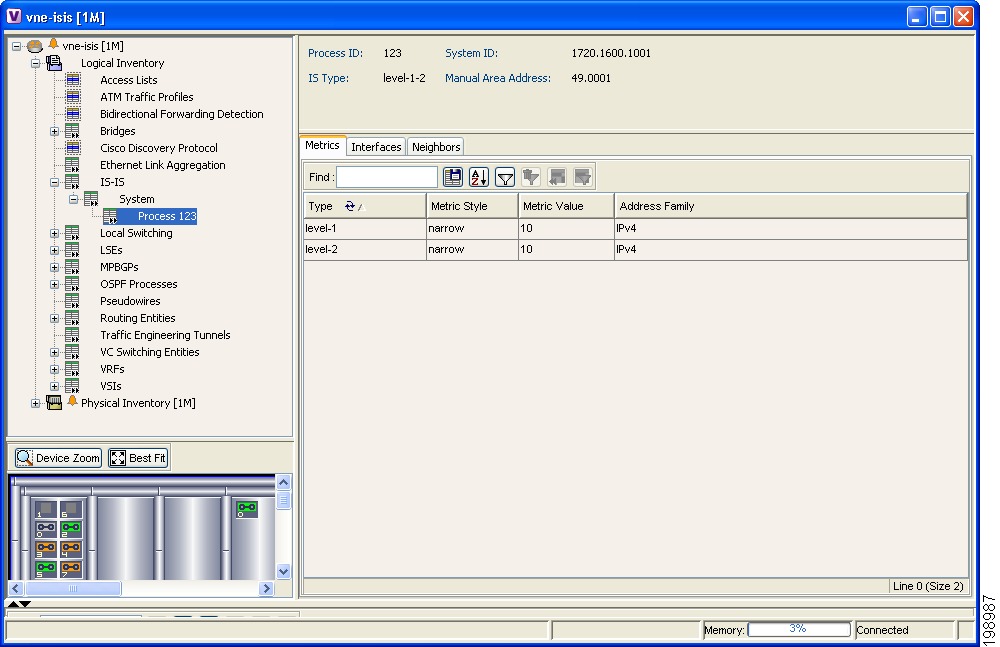Switch to the Interfaces tab
This screenshot has width=1000, height=647.
(x=376, y=147)
